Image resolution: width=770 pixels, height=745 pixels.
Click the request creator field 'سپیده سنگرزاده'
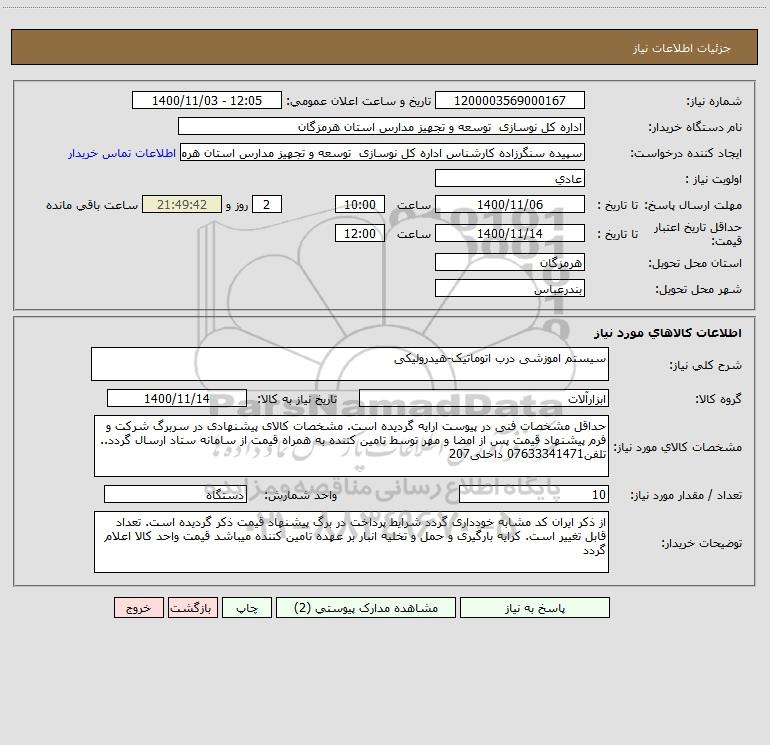click(x=383, y=152)
